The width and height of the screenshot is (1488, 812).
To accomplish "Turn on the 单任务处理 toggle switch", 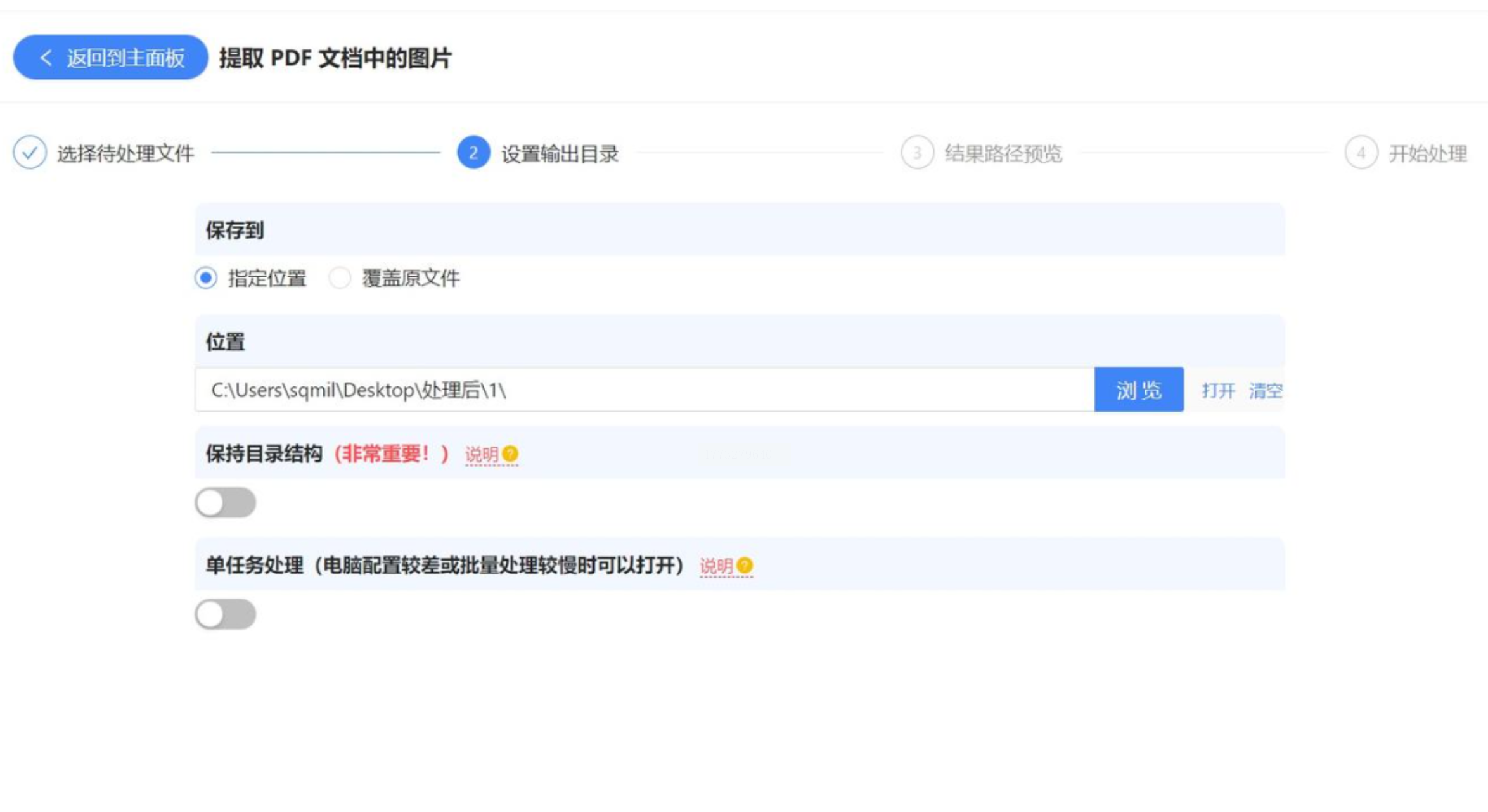I will [x=225, y=614].
